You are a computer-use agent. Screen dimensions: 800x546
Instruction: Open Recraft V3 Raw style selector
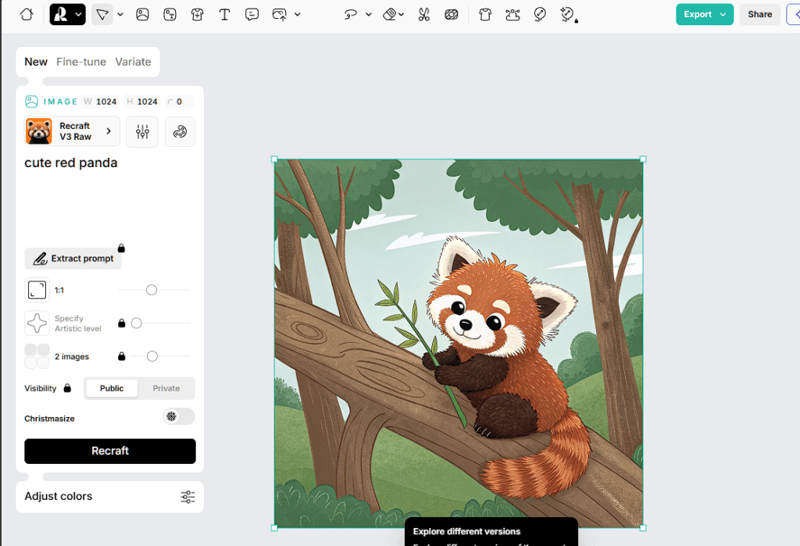pyautogui.click(x=71, y=131)
